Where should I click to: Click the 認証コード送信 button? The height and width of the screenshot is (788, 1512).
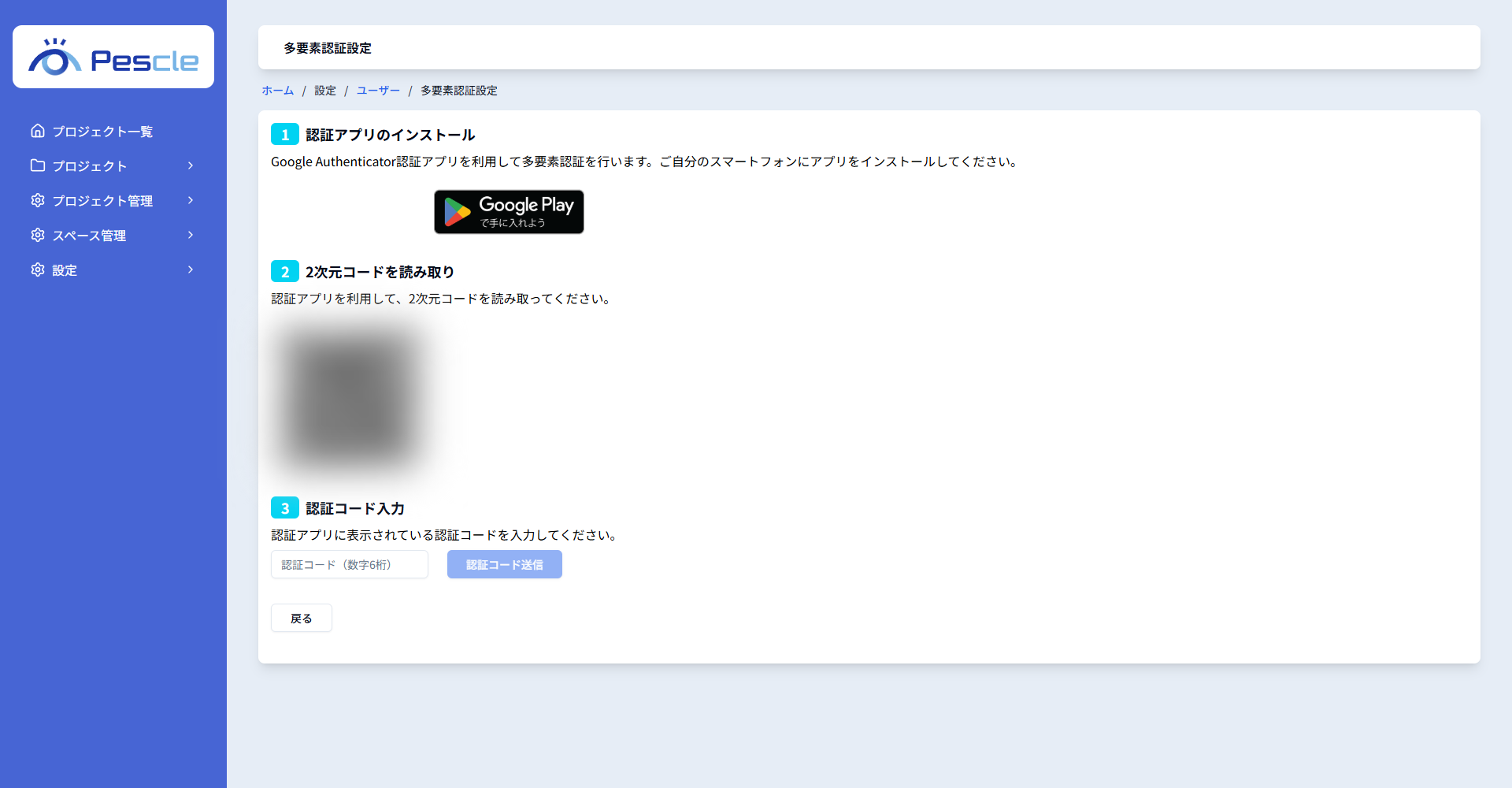click(505, 564)
